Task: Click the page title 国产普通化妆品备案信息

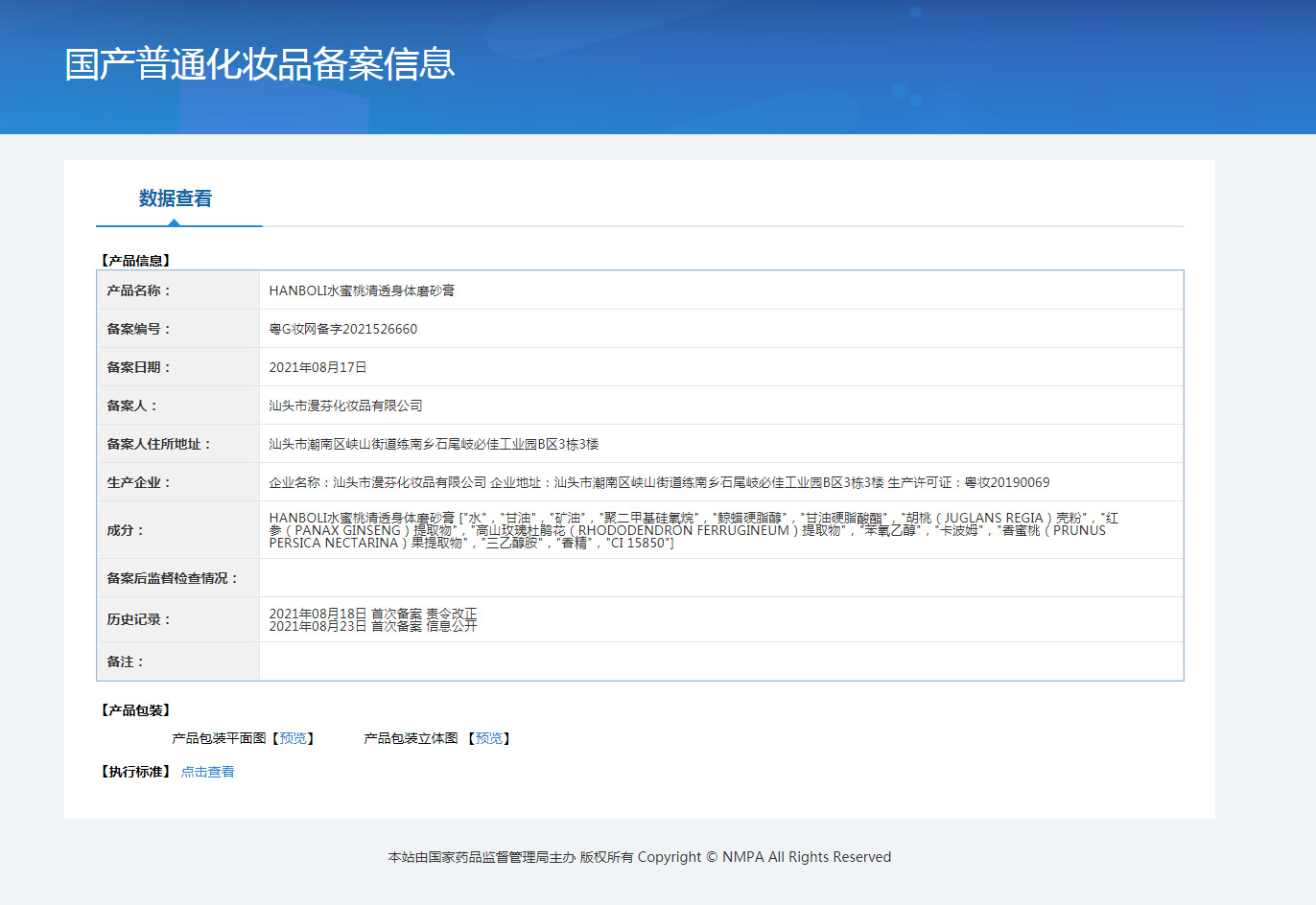Action: (260, 63)
